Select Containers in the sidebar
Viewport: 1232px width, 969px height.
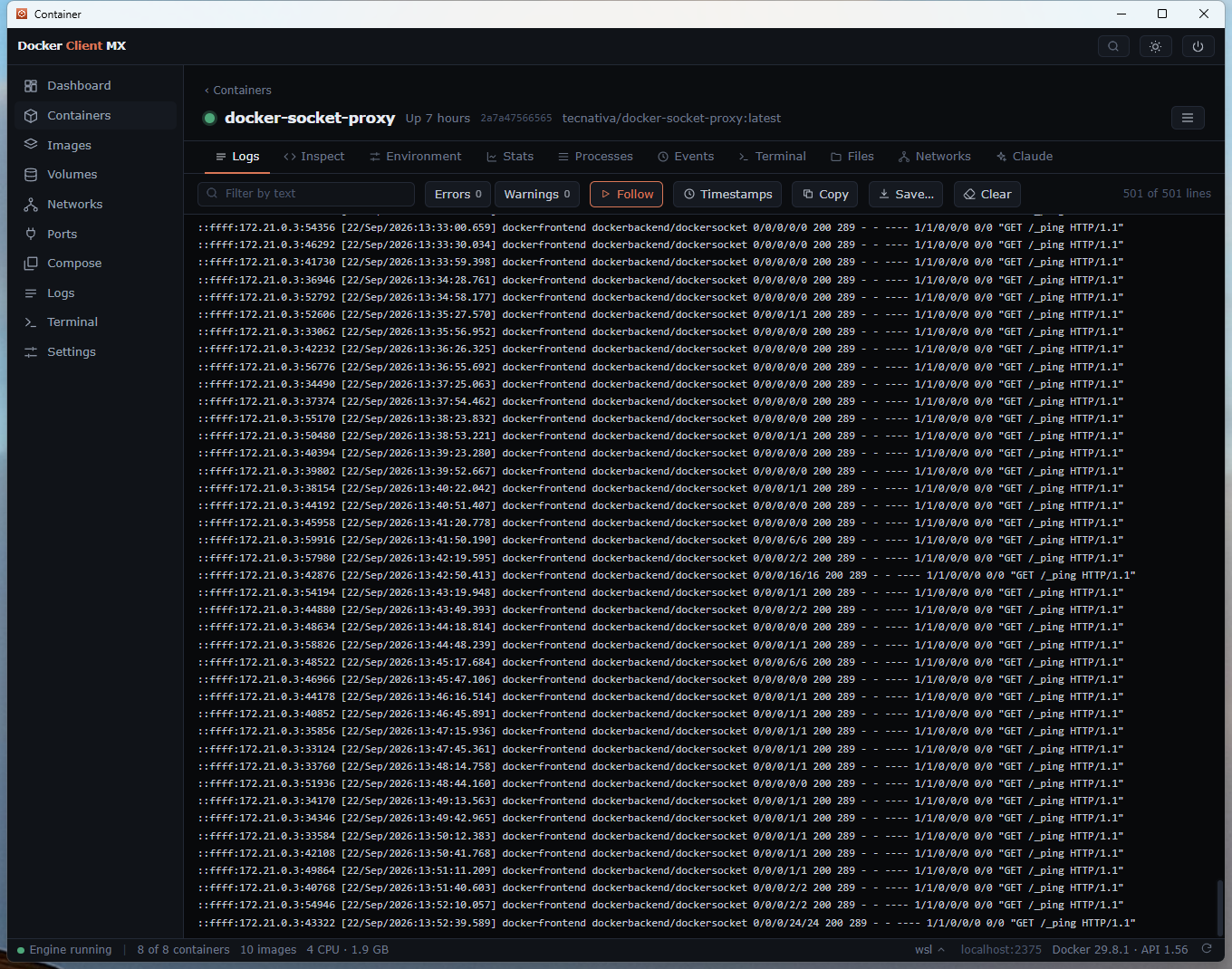(x=95, y=115)
